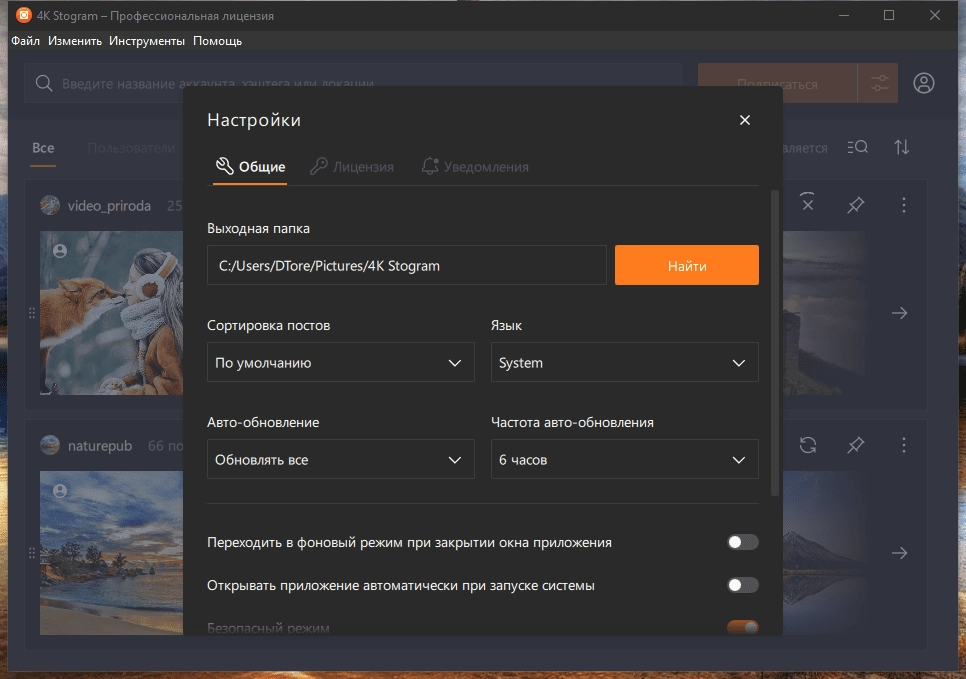Select the Пользователи filter tab
This screenshot has height=679, width=966.
point(131,148)
